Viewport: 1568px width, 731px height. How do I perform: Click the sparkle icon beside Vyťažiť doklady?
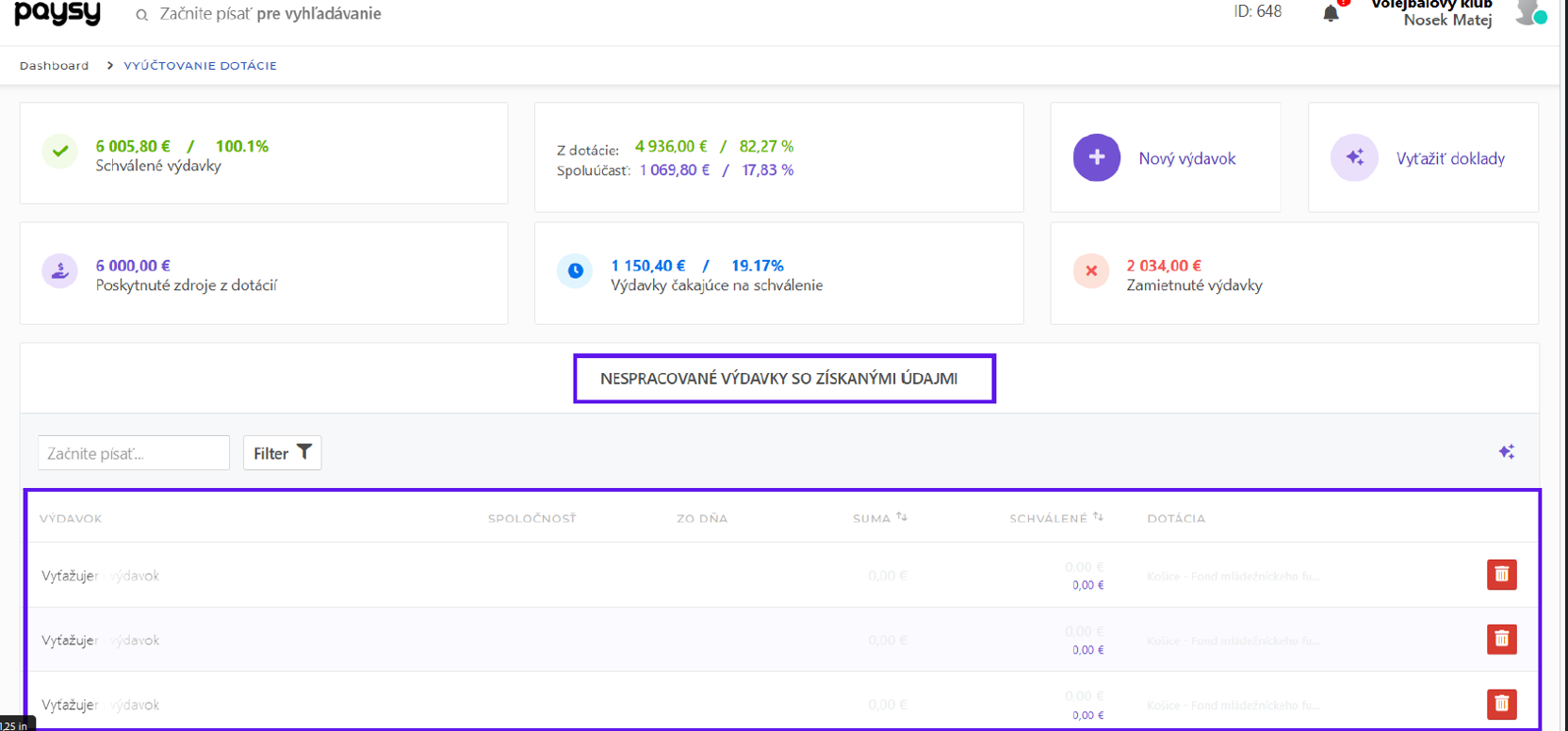tap(1354, 157)
